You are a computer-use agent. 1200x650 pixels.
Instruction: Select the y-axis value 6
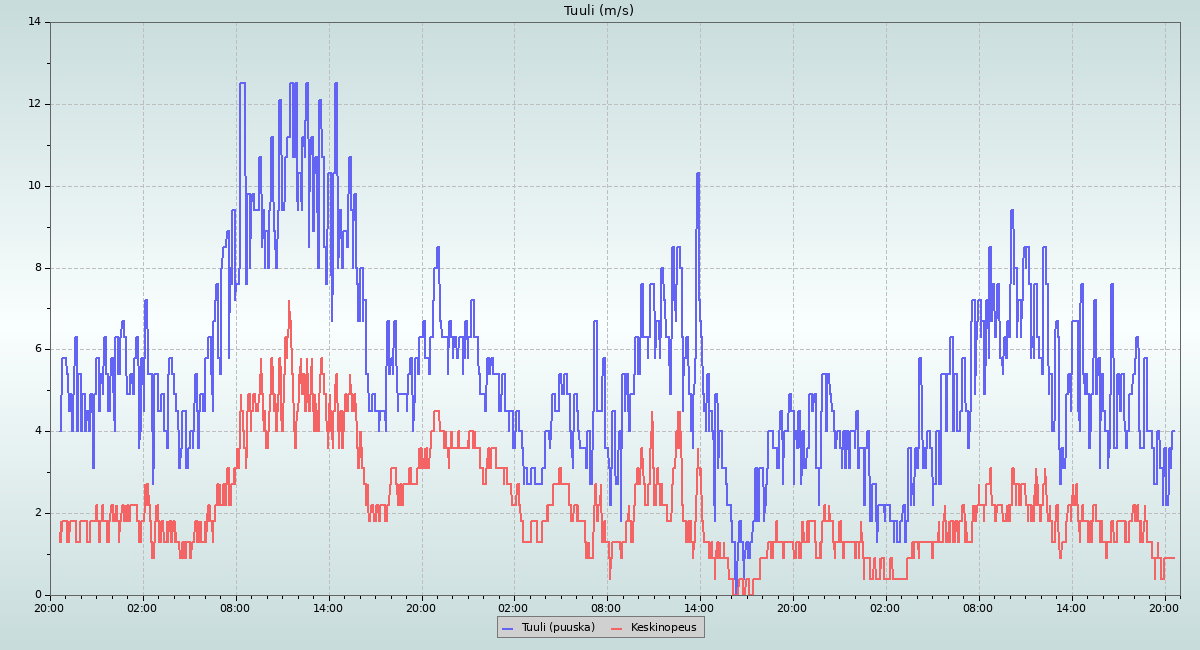click(x=38, y=349)
